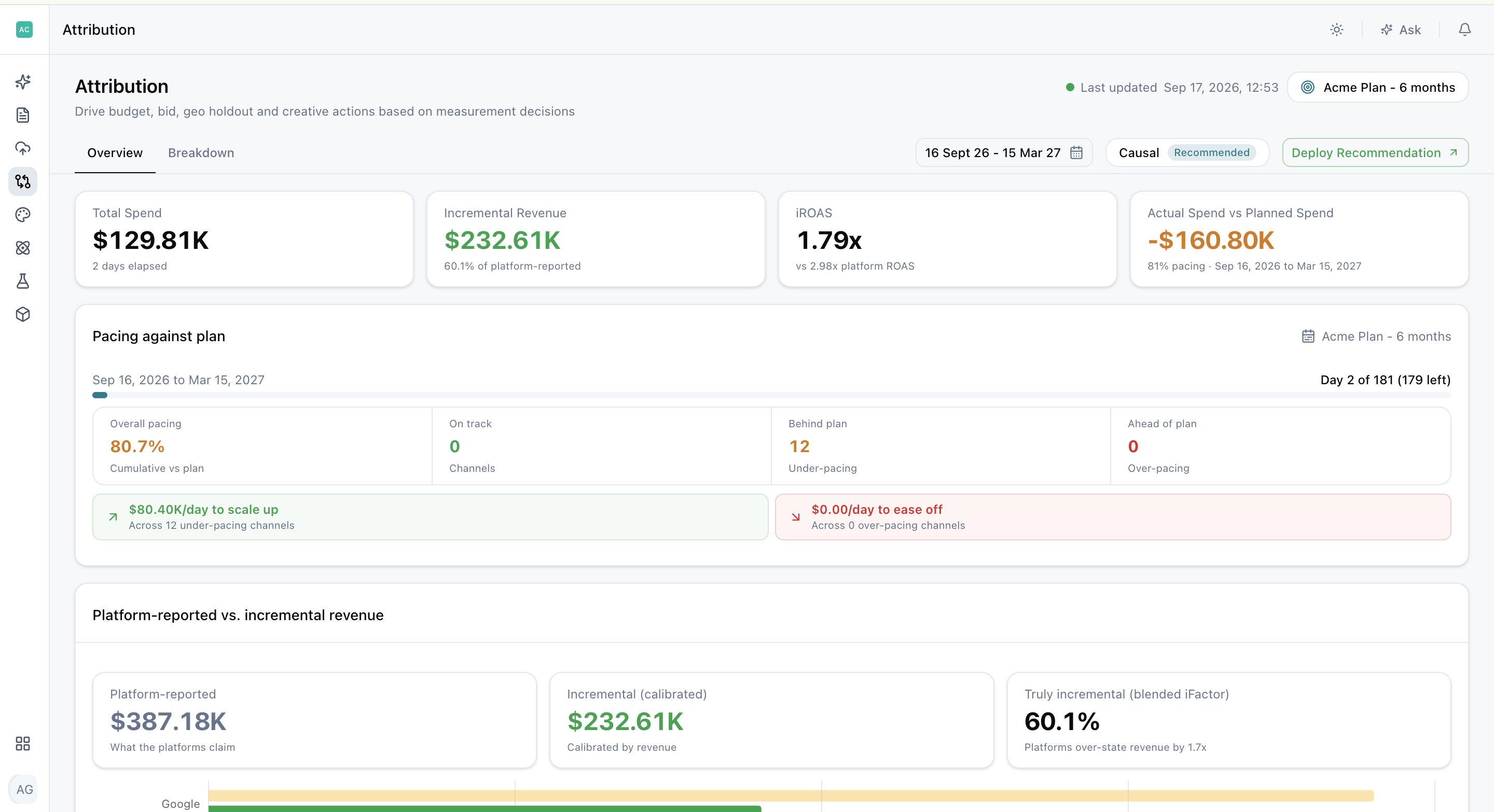
Task: Click the cube icon in sidebar
Action: (23, 314)
